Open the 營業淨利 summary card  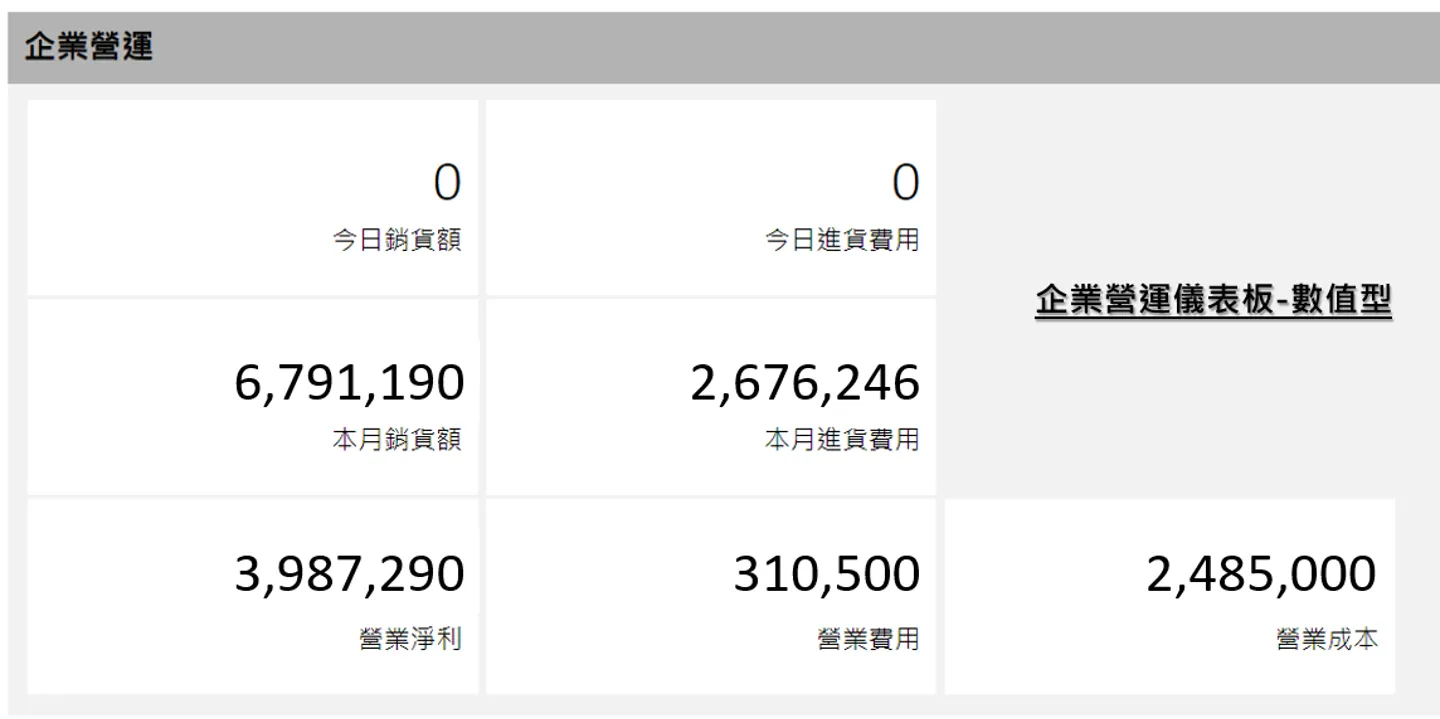tap(252, 596)
